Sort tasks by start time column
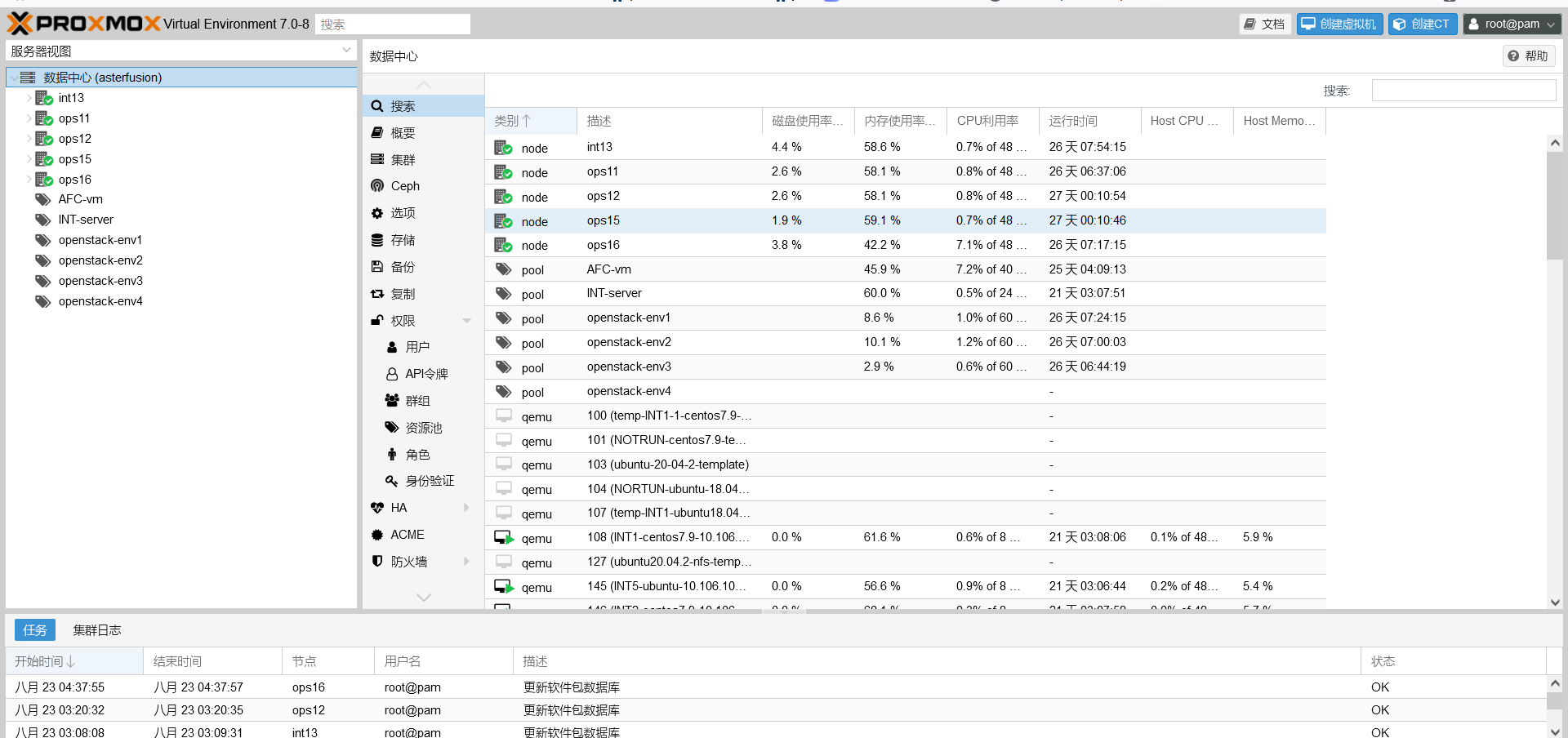Viewport: 1568px width, 738px height. pos(74,661)
